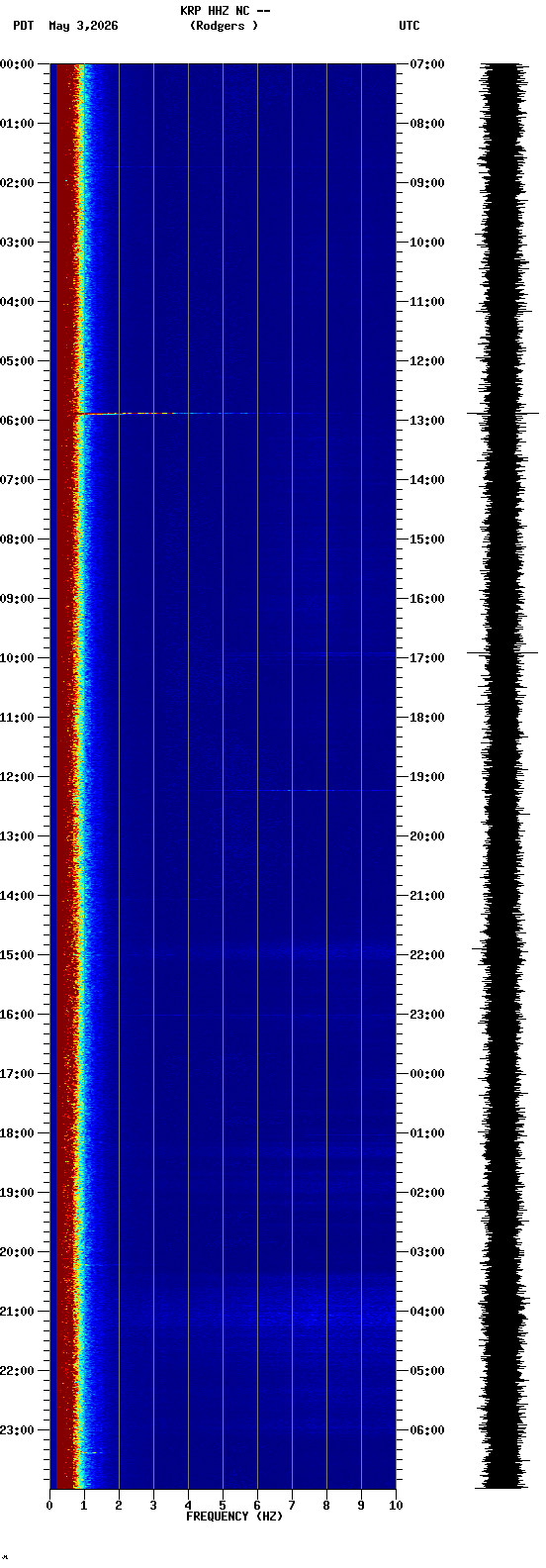
Task: Click the UTC axis label '11:00'
Action: point(426,302)
